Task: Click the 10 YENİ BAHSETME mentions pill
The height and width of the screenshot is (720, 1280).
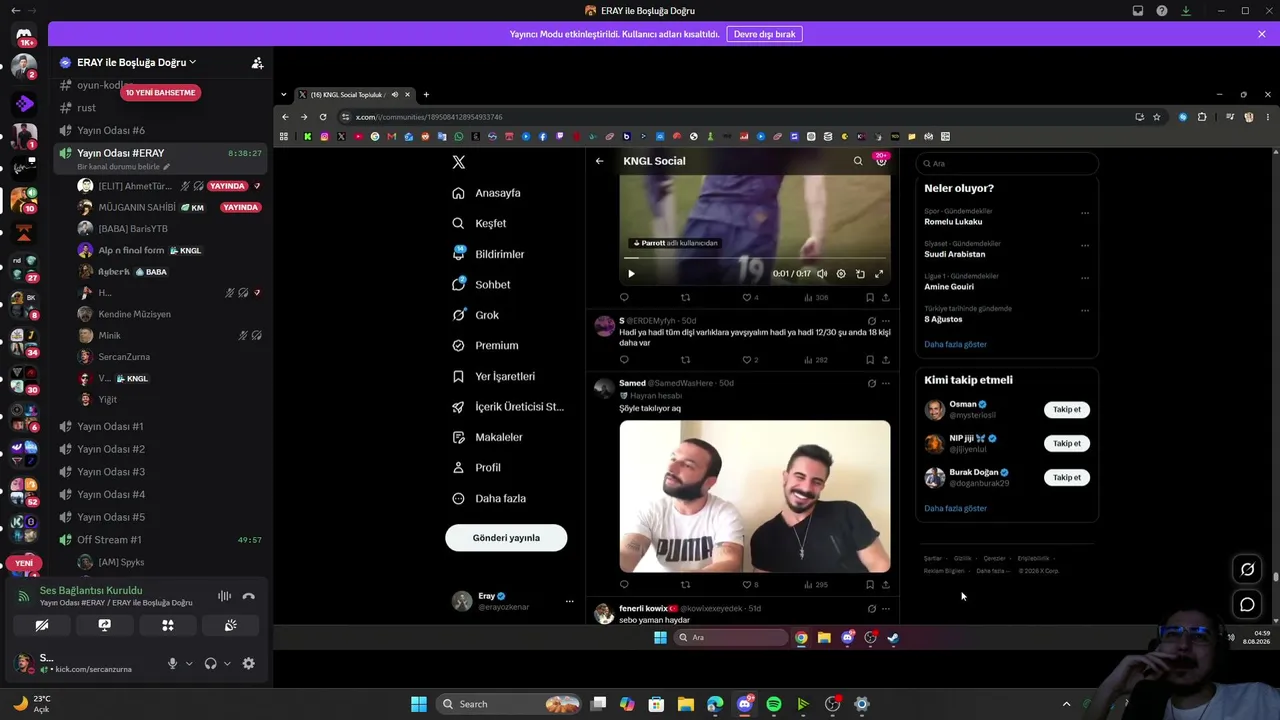Action: coord(160,92)
